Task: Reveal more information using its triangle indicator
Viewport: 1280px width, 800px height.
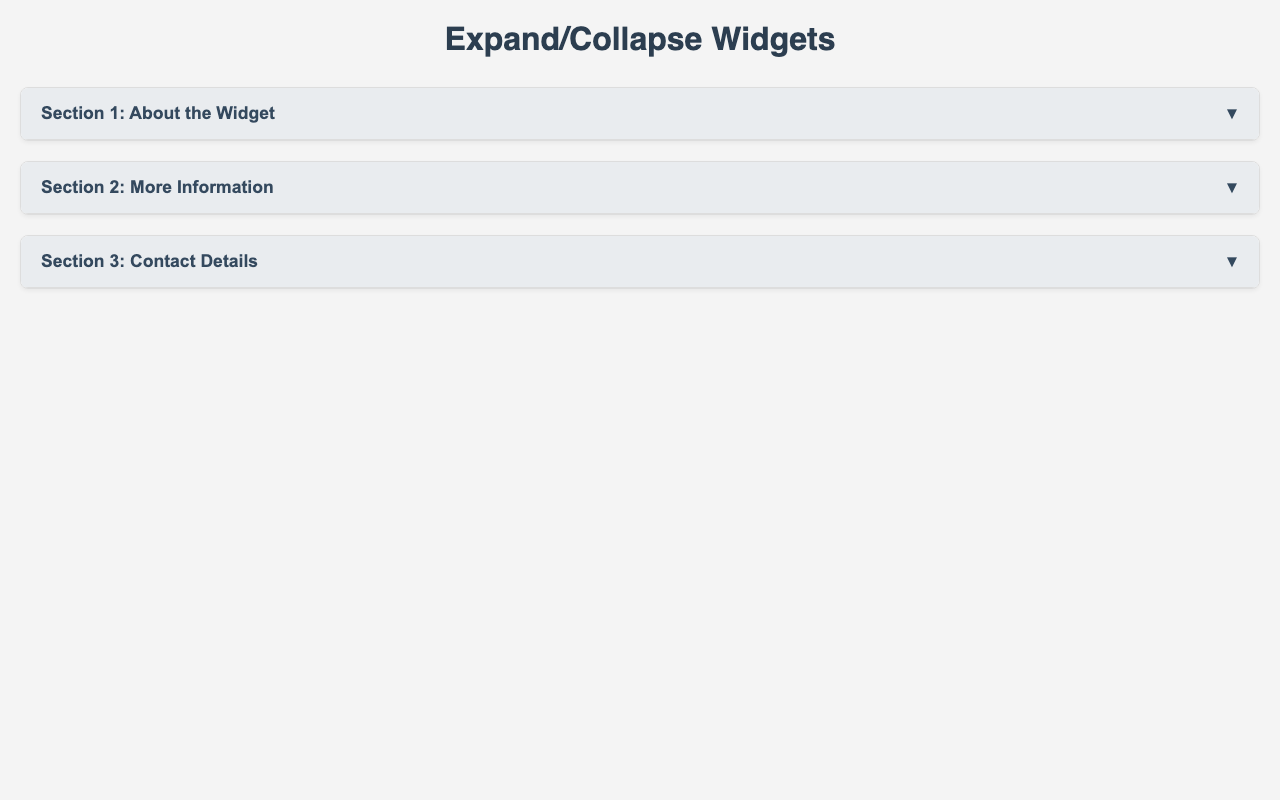Action: (1231, 188)
